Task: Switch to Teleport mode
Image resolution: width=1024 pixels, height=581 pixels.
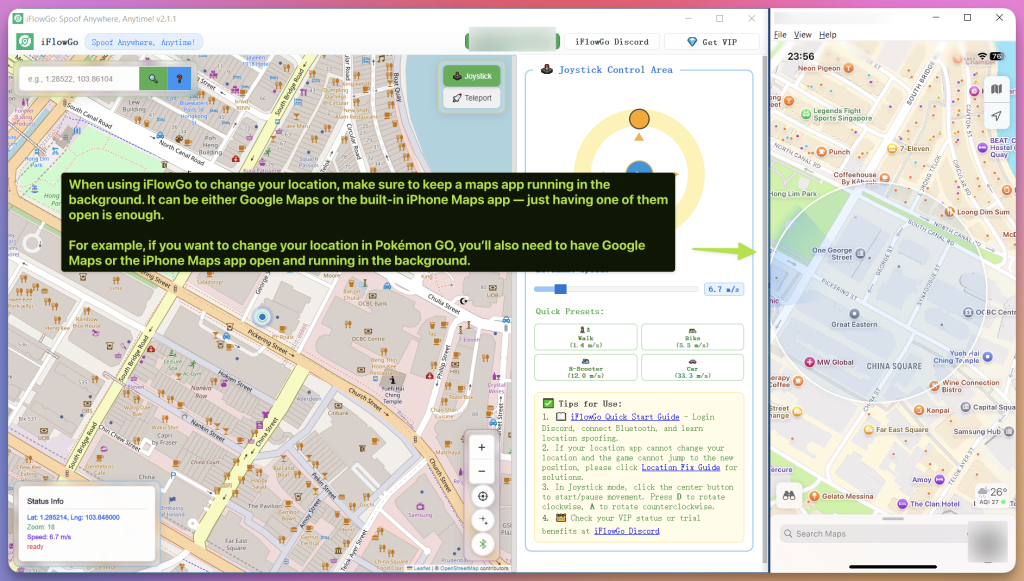Action: click(x=472, y=98)
